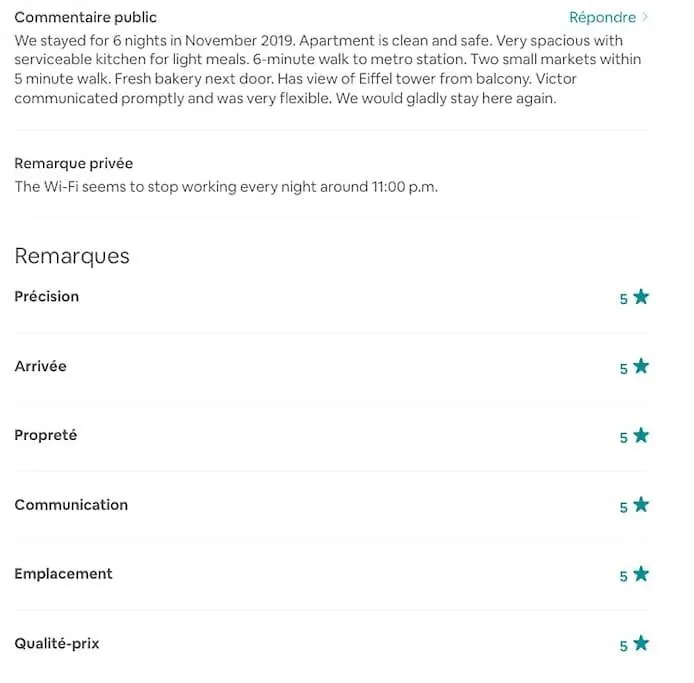Click the public review paragraph text
This screenshot has width=694, height=683.
[328, 69]
